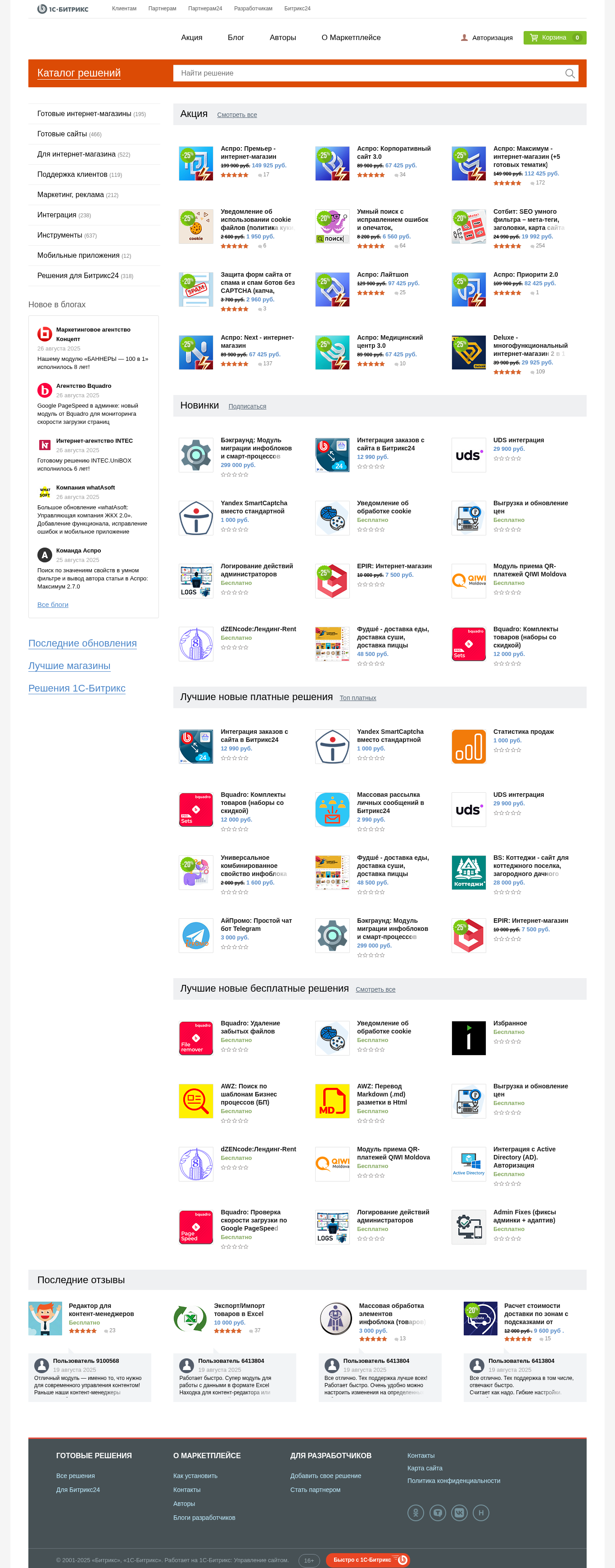The image size is (615, 1568).
Task: Open Логирование действий LOGS icon in Новинки
Action: pyautogui.click(x=196, y=581)
